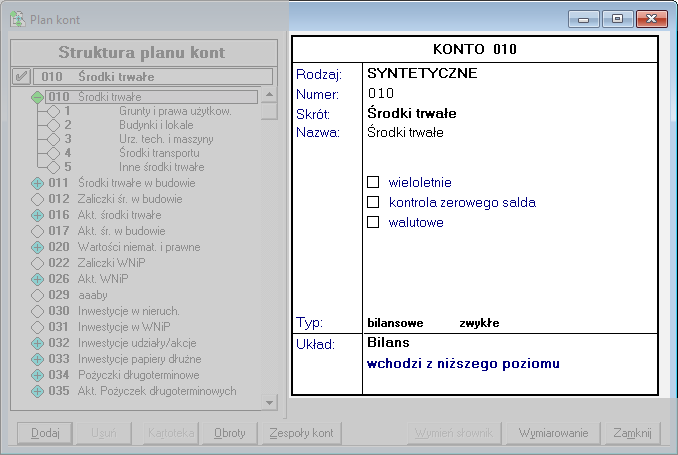Click the diamond icon of account 012
This screenshot has width=678, height=455.
pos(38,199)
